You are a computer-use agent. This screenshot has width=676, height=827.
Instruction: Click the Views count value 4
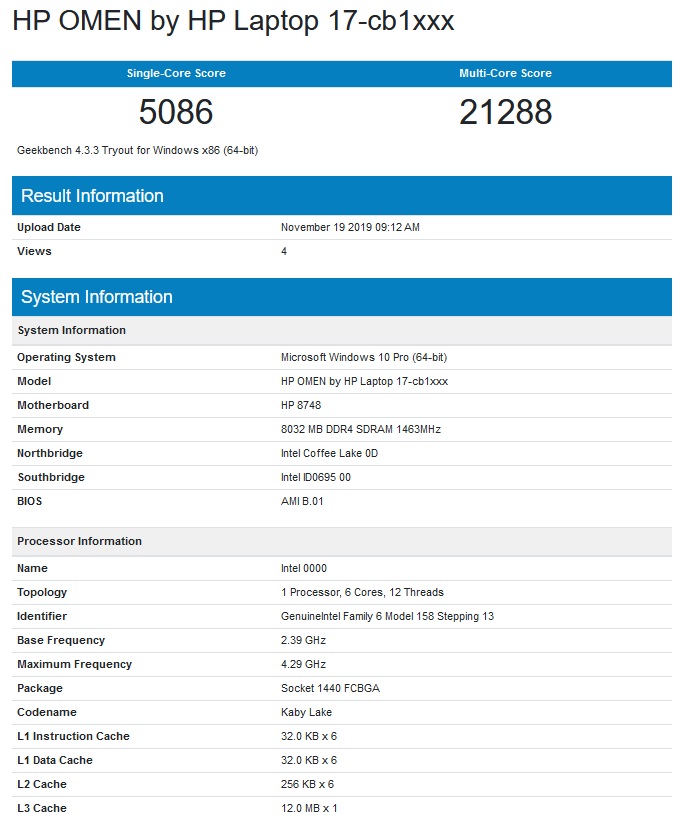click(x=284, y=251)
